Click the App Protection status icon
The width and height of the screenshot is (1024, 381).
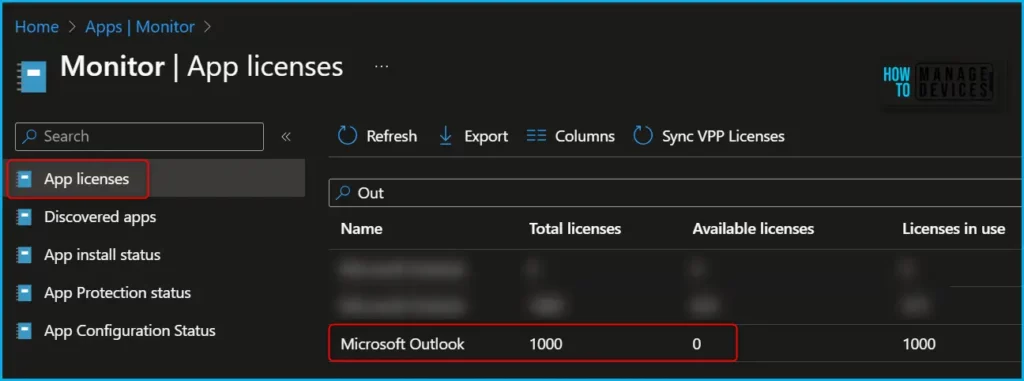point(25,293)
